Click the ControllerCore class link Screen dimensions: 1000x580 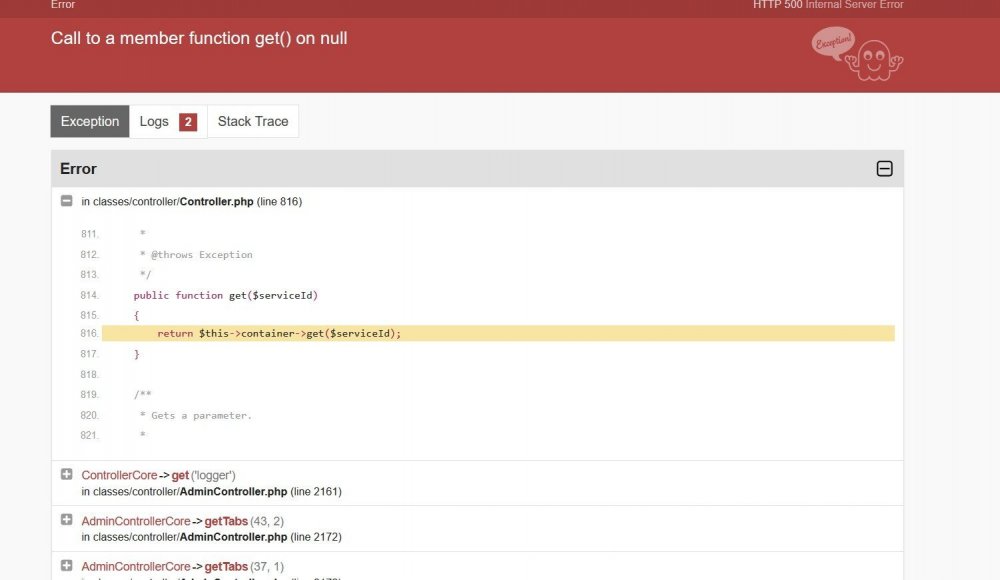119,475
